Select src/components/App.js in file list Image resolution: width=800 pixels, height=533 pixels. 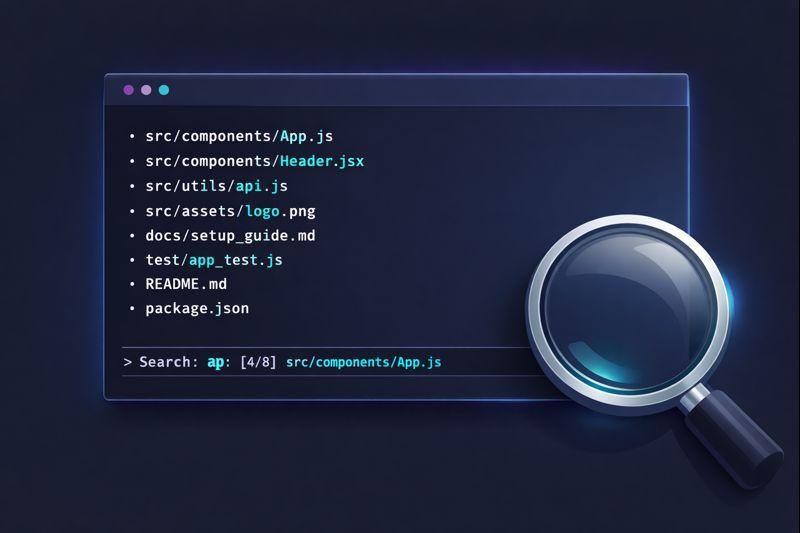coord(239,136)
